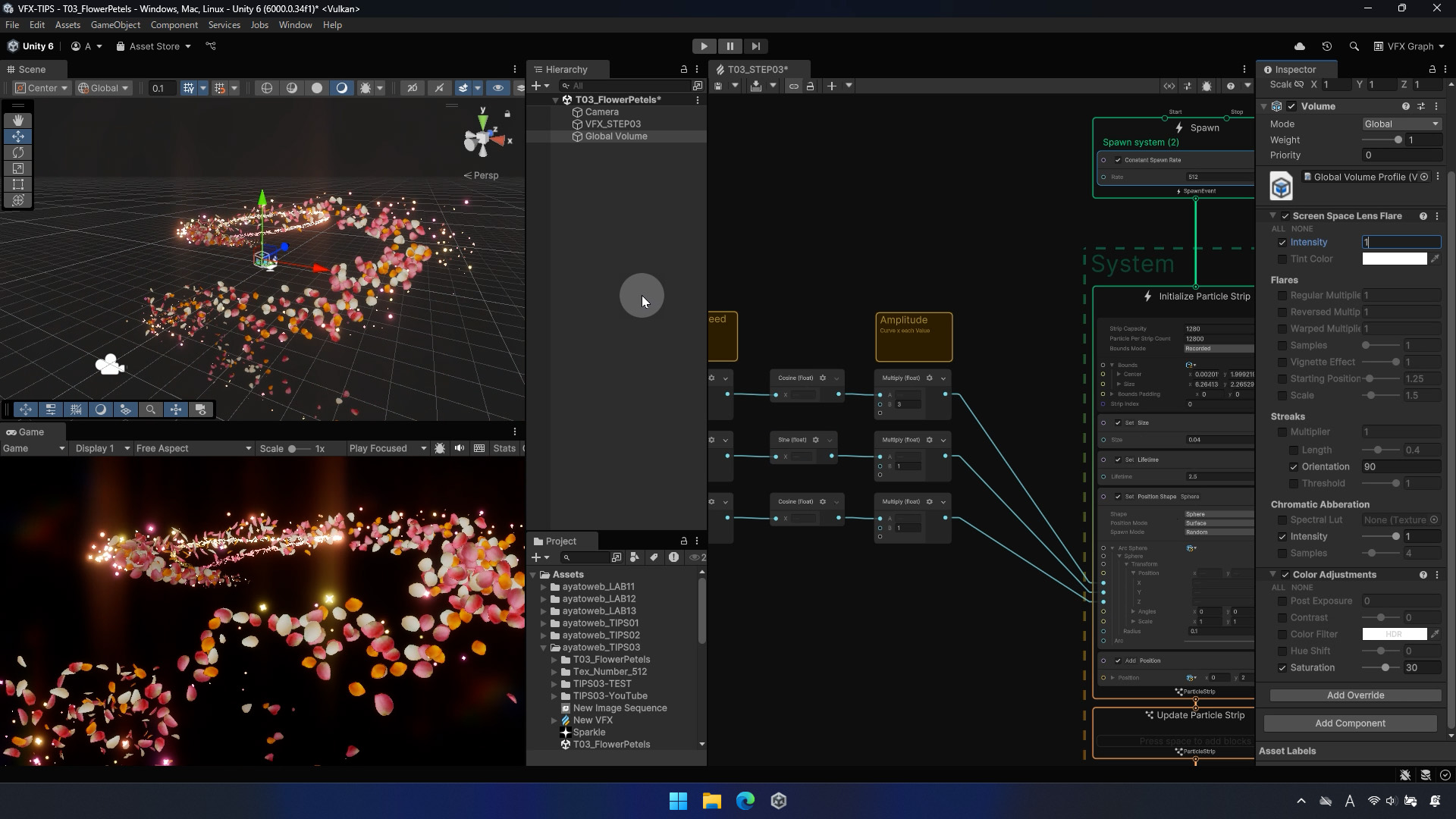
Task: Open the Undo History icon
Action: click(x=1326, y=46)
